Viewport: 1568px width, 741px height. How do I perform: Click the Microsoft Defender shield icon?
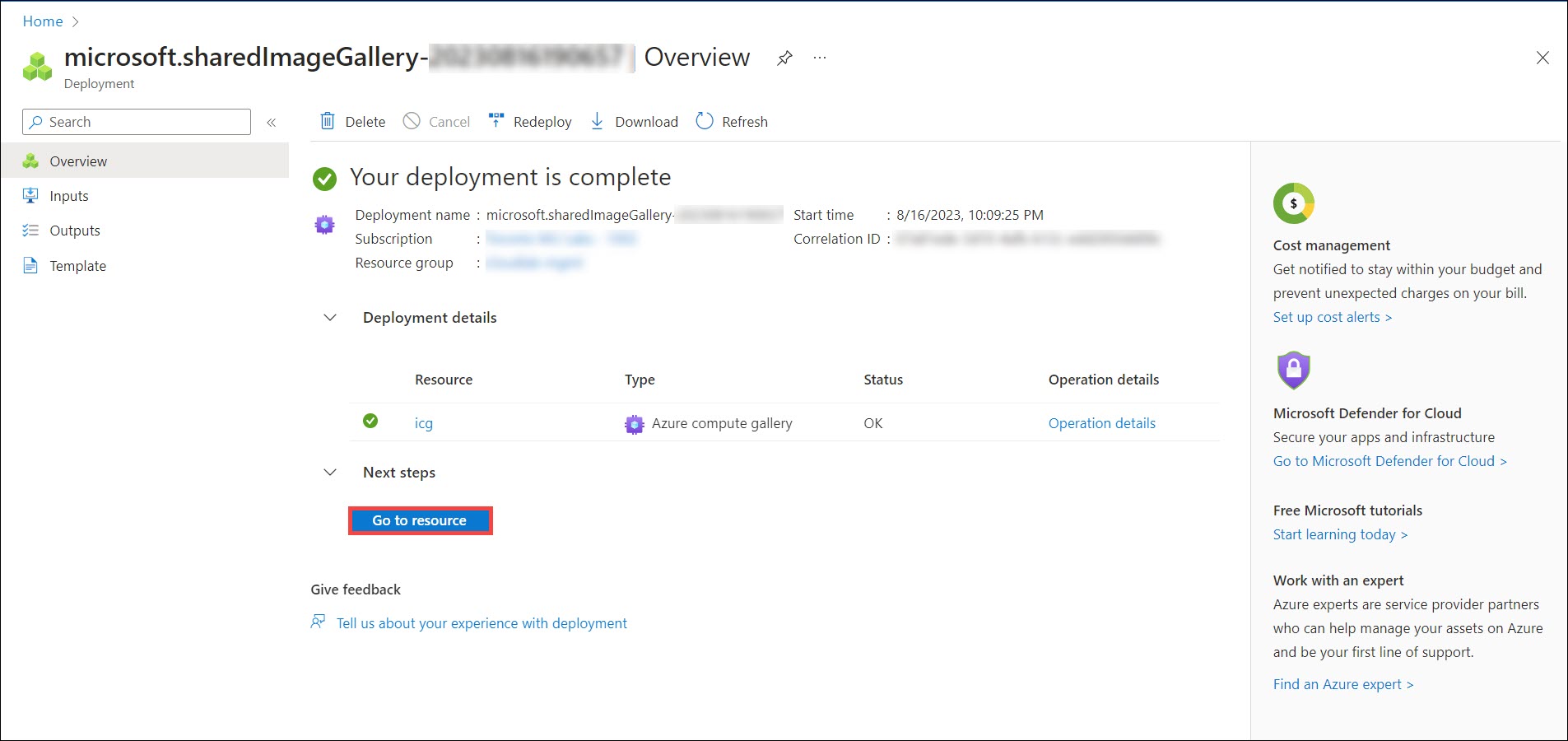click(1294, 370)
